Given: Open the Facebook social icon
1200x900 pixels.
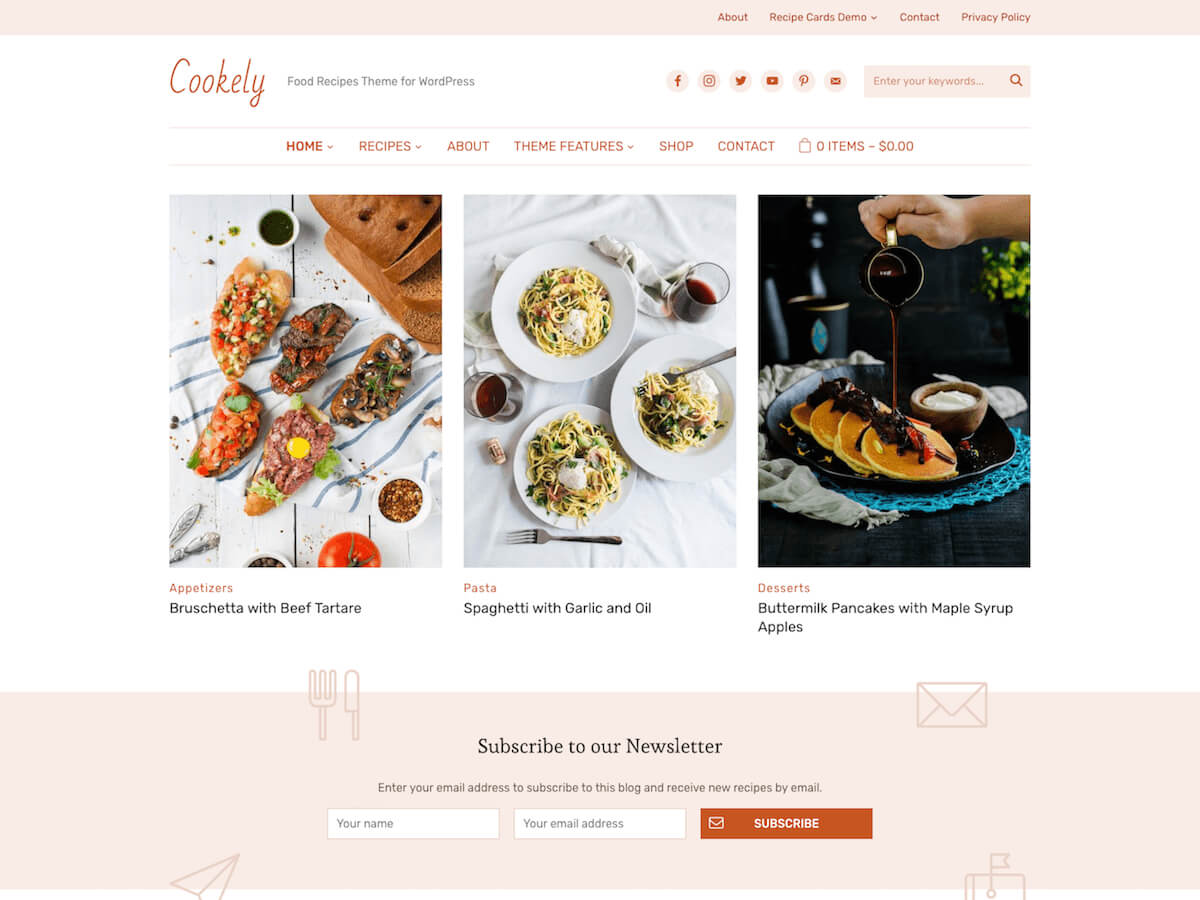Looking at the screenshot, I should click(677, 81).
